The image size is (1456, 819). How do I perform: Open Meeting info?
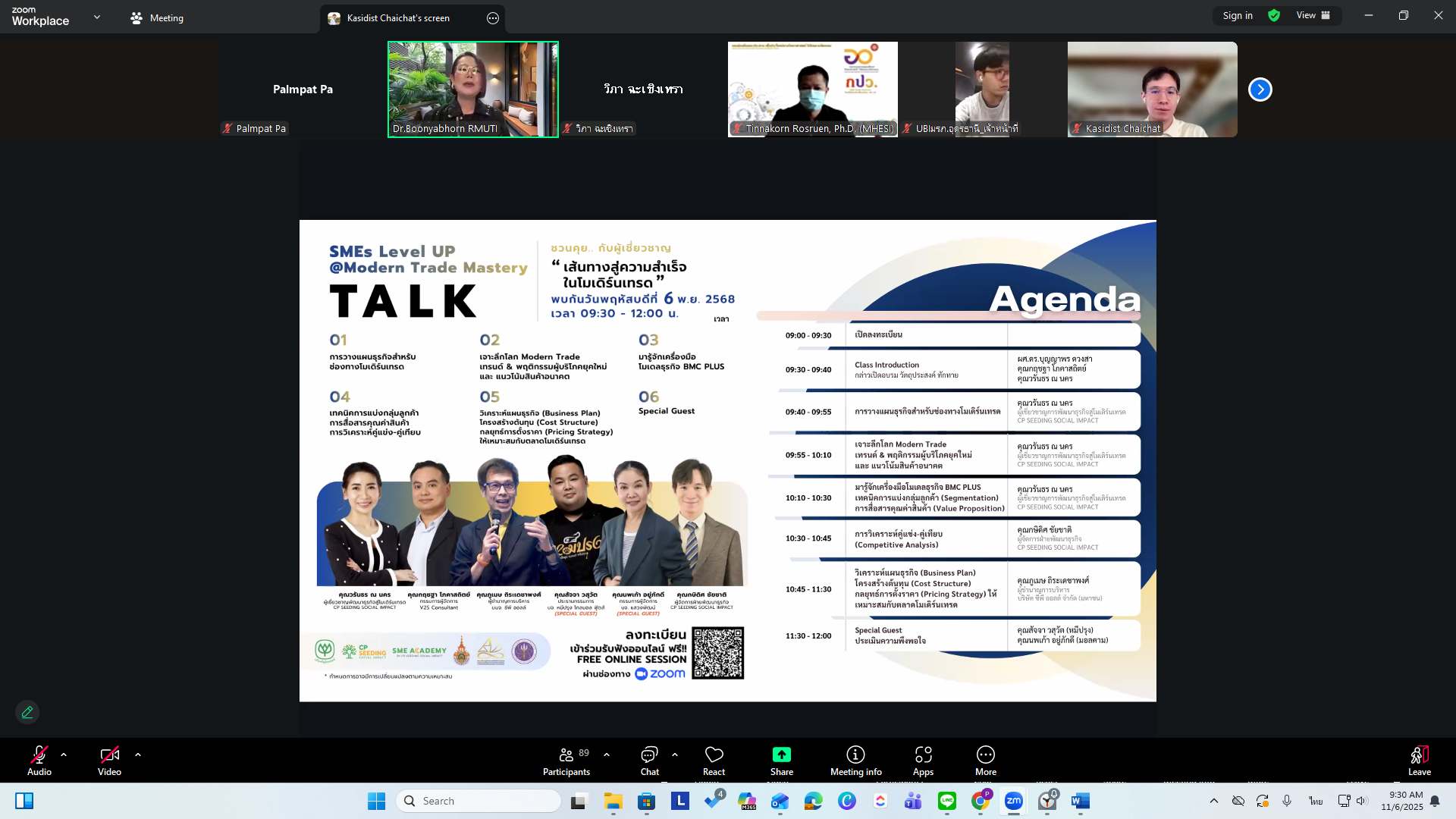855,761
